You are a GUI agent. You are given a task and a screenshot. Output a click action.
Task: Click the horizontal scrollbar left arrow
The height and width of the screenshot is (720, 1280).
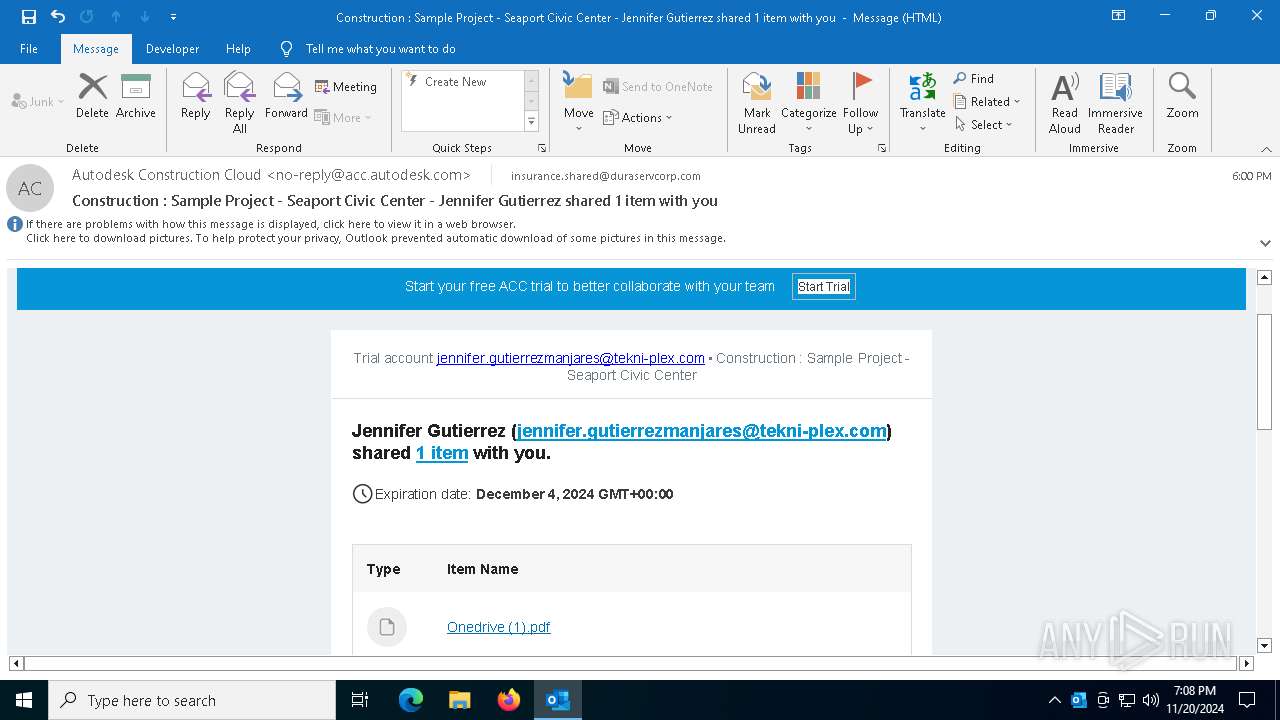[16, 663]
